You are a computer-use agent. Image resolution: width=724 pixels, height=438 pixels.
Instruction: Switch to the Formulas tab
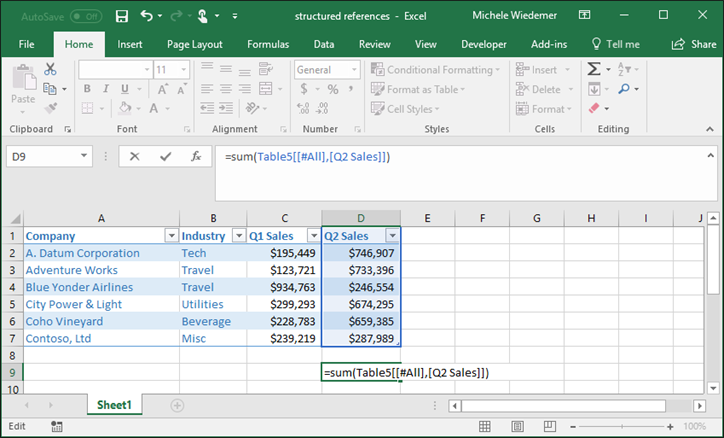(x=268, y=44)
